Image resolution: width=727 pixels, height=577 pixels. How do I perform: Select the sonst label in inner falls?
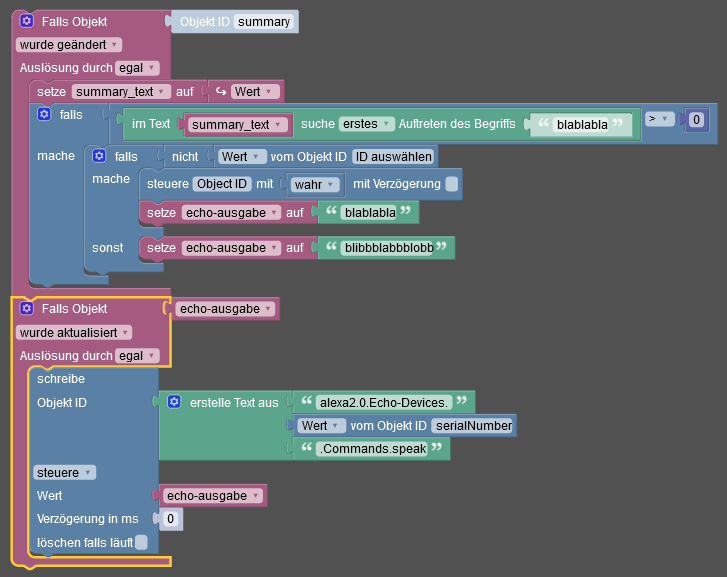108,248
